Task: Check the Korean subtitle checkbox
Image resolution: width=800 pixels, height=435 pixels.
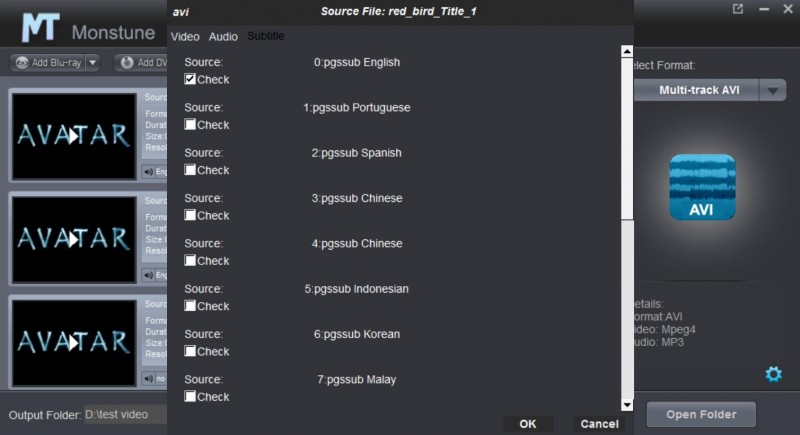Action: tap(190, 351)
